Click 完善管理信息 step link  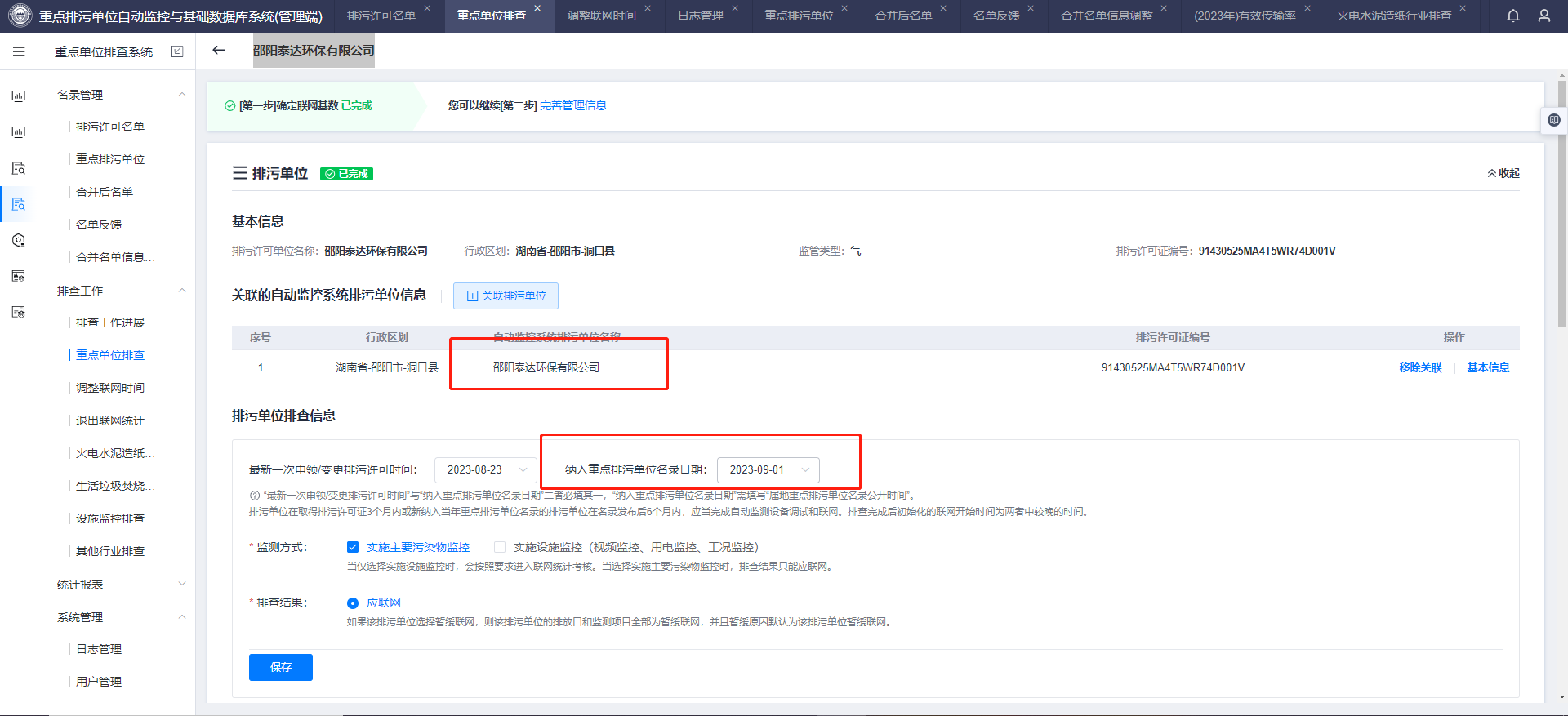(573, 105)
